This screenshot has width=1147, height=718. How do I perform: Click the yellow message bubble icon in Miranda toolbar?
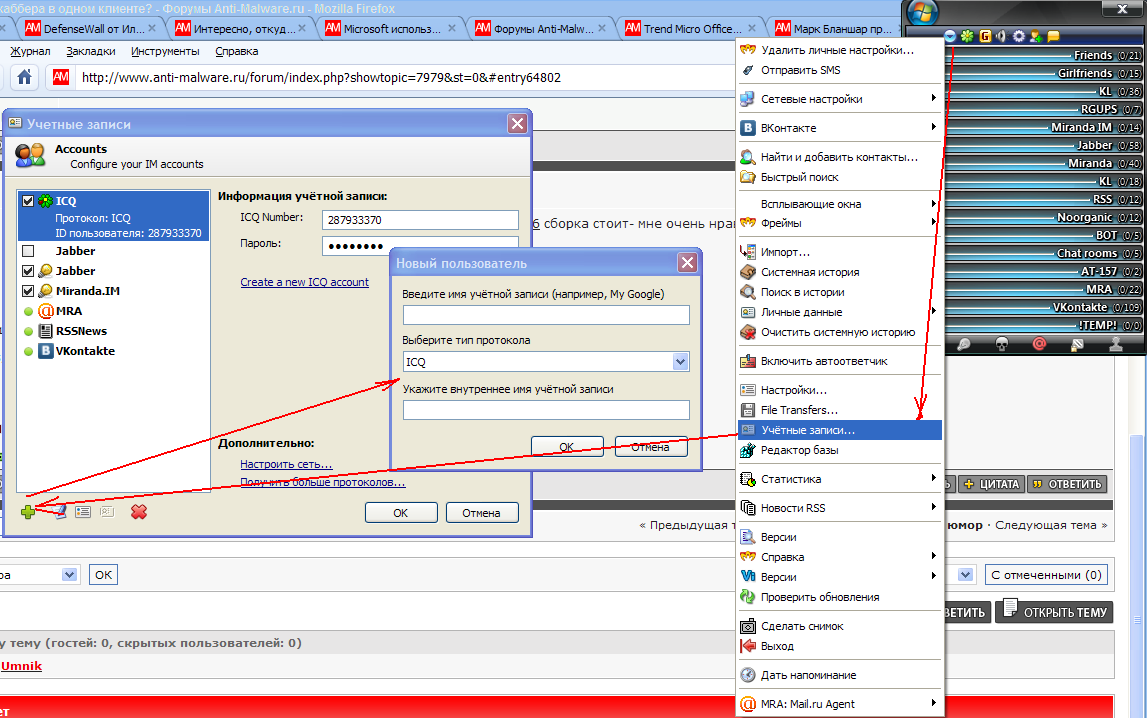[1053, 36]
